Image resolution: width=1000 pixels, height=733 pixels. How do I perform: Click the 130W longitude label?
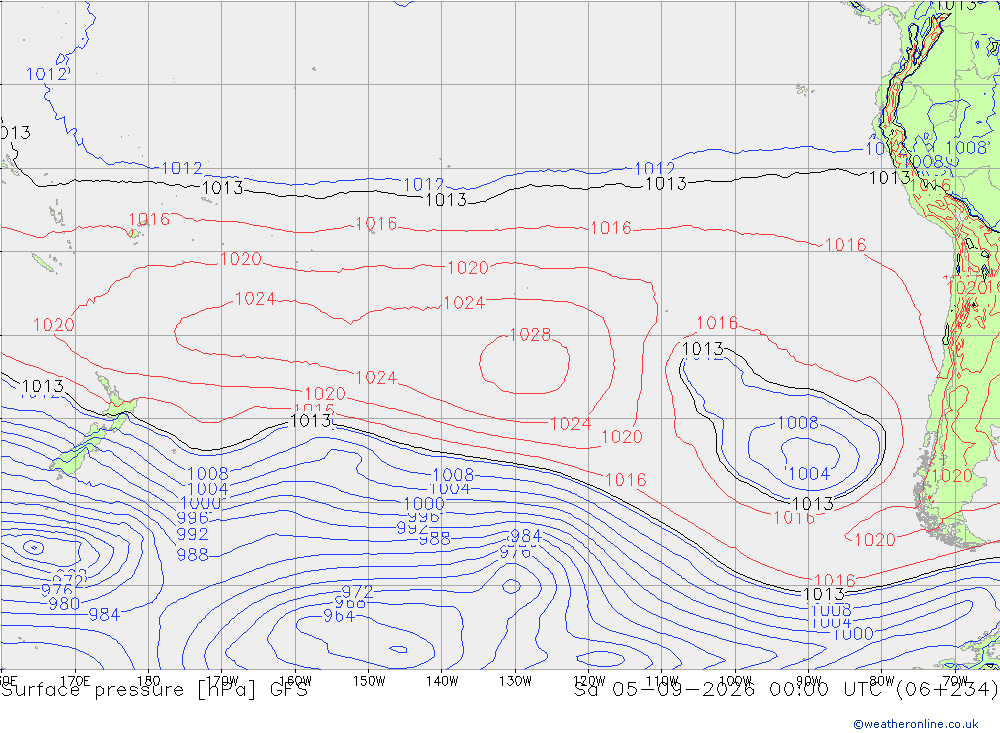(x=515, y=681)
